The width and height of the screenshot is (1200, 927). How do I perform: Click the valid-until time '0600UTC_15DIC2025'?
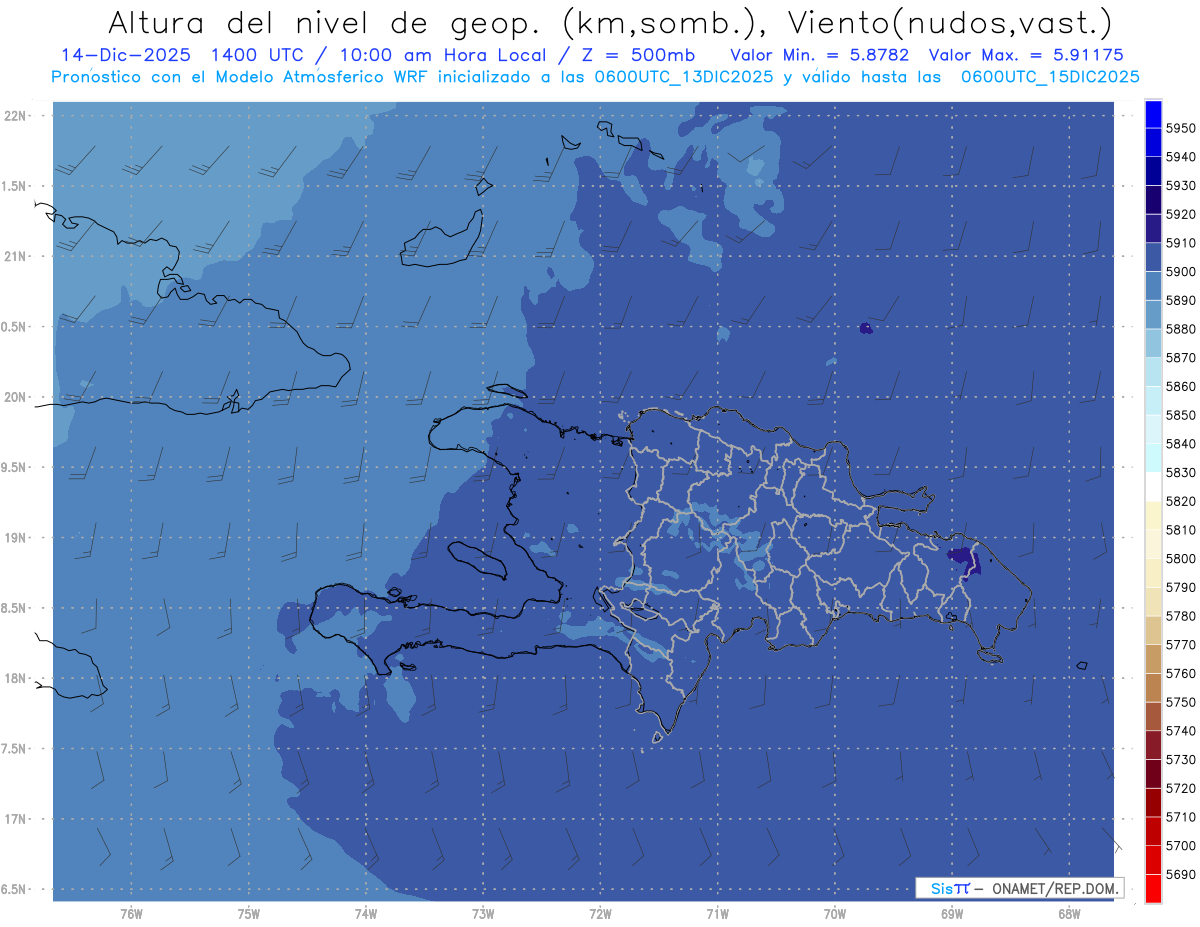click(1049, 77)
